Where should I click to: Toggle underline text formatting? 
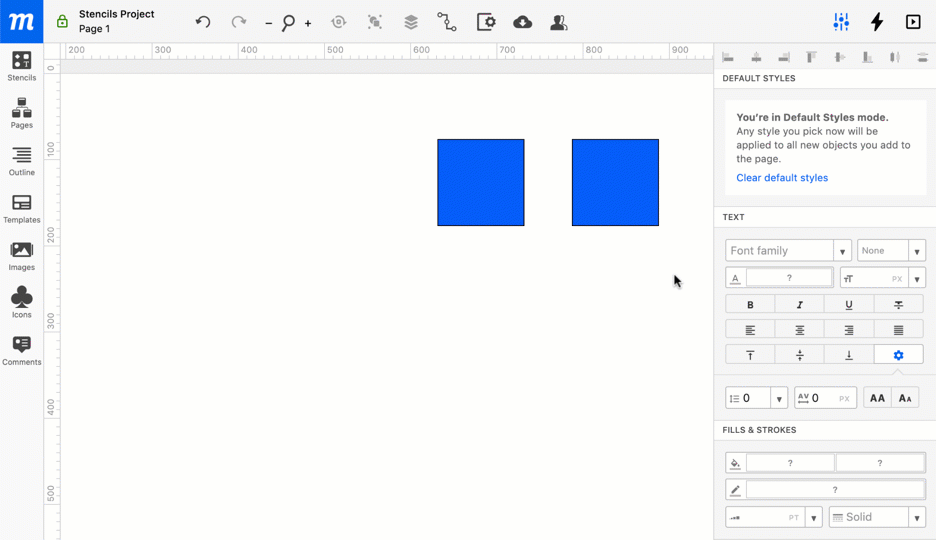pyautogui.click(x=849, y=304)
